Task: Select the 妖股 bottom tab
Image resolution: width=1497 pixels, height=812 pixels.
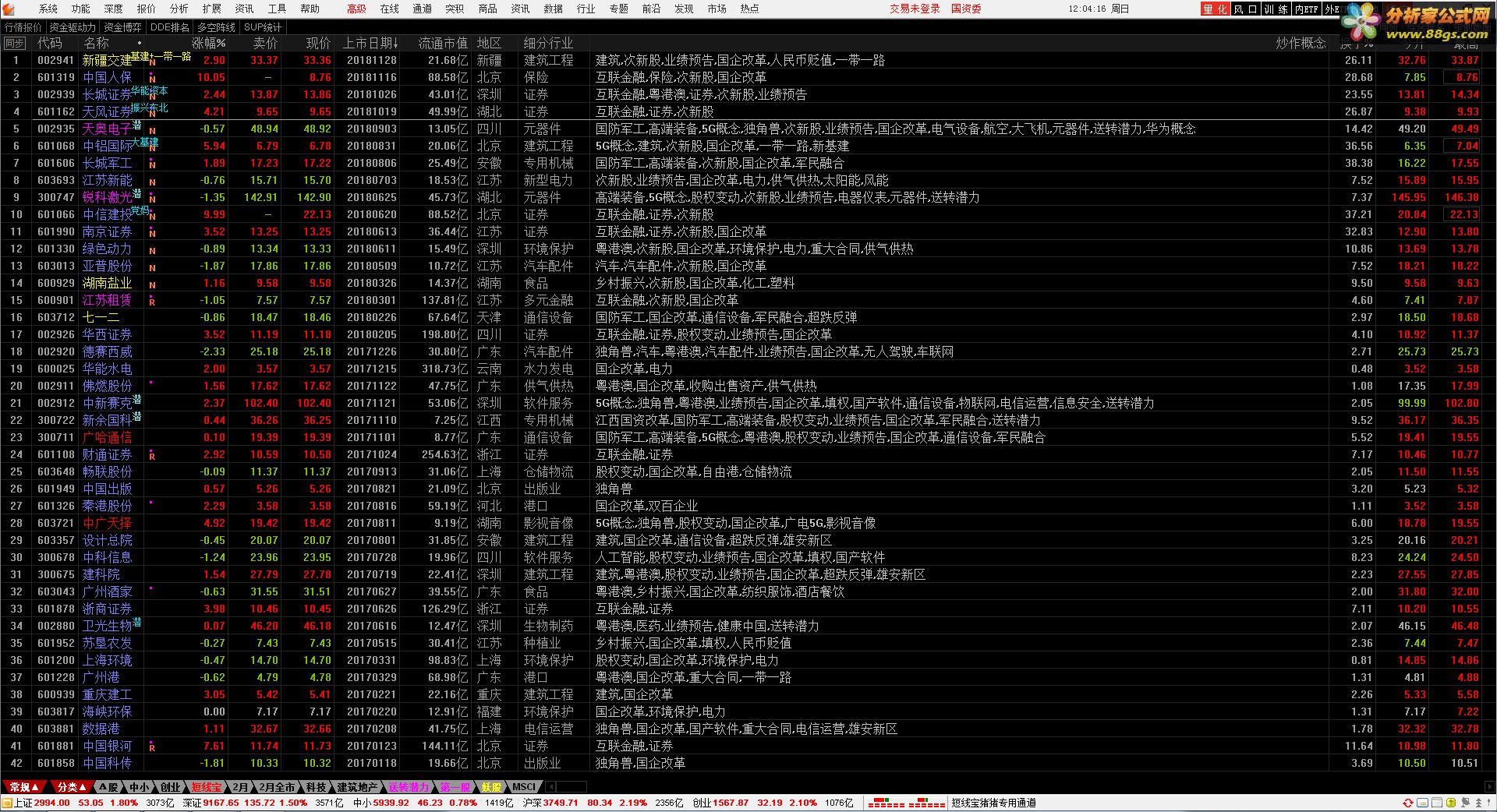Action: 491,787
